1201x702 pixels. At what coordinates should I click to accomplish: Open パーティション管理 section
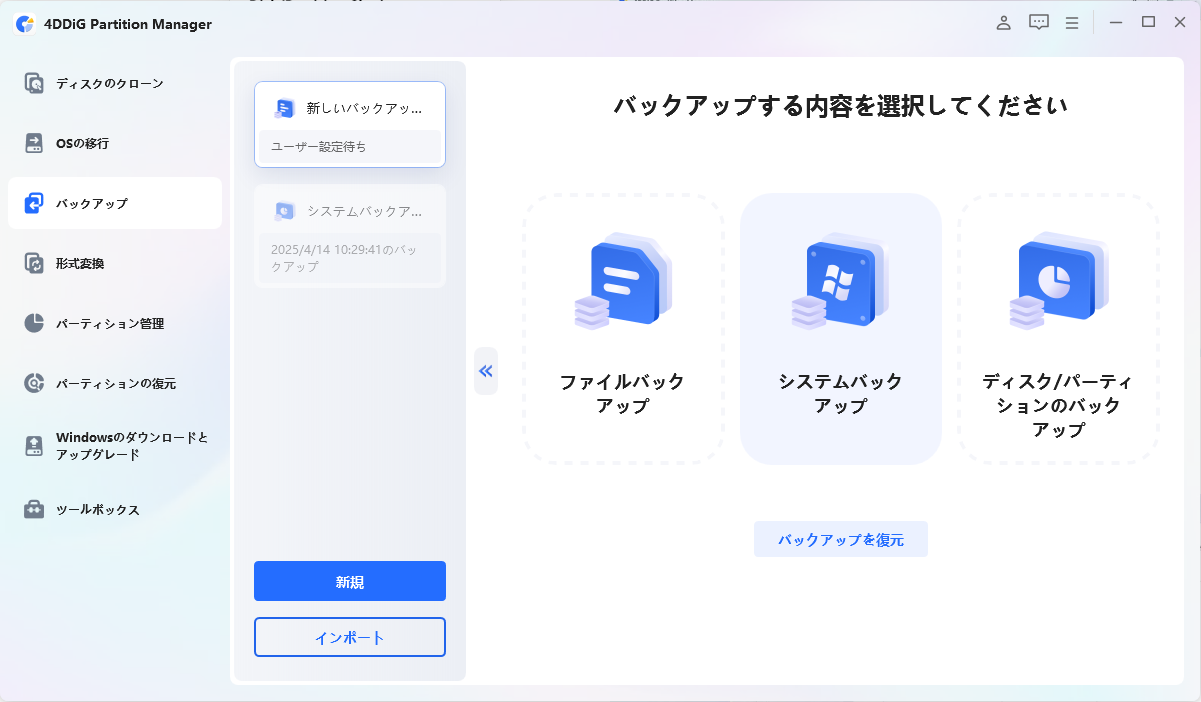pos(115,323)
